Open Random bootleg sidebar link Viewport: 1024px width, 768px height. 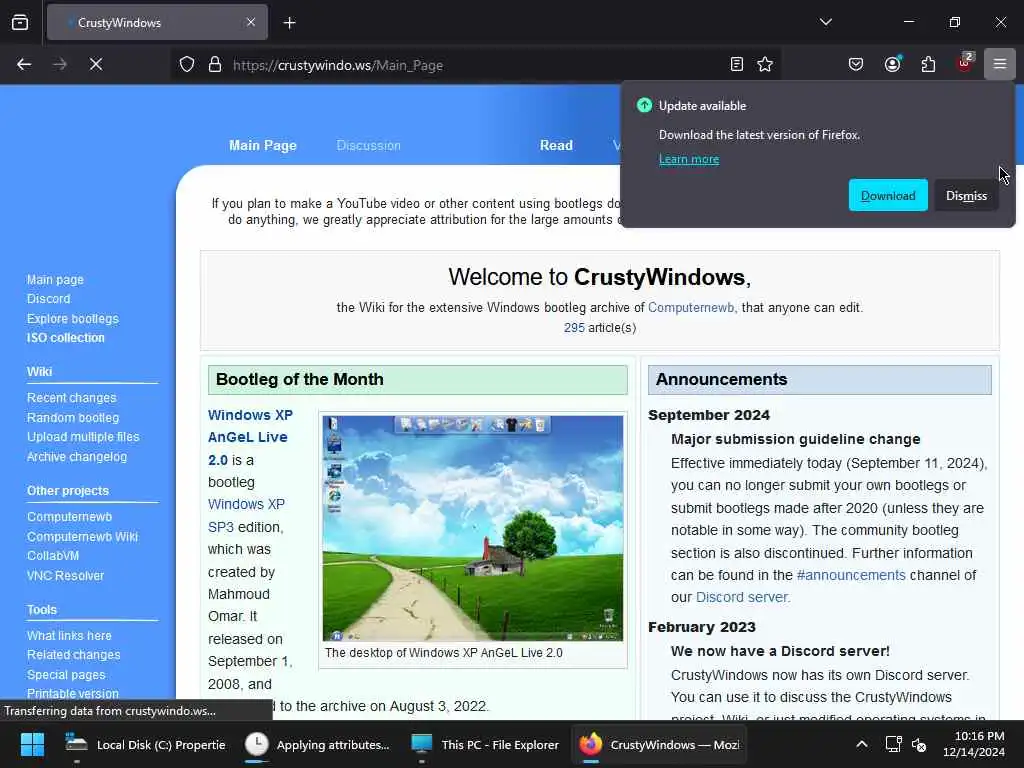click(72, 417)
